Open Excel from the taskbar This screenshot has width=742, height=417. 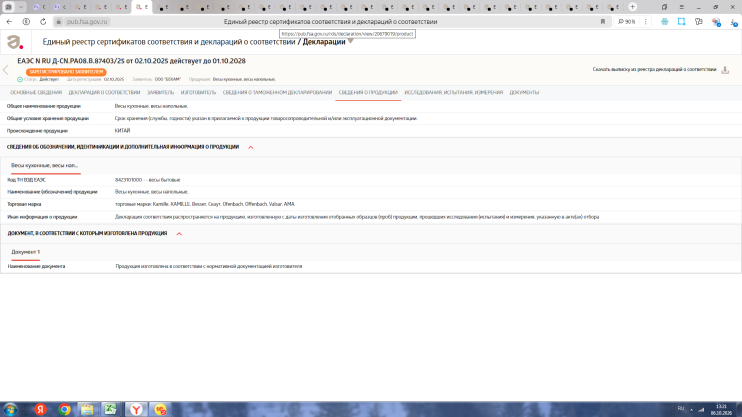(x=111, y=409)
